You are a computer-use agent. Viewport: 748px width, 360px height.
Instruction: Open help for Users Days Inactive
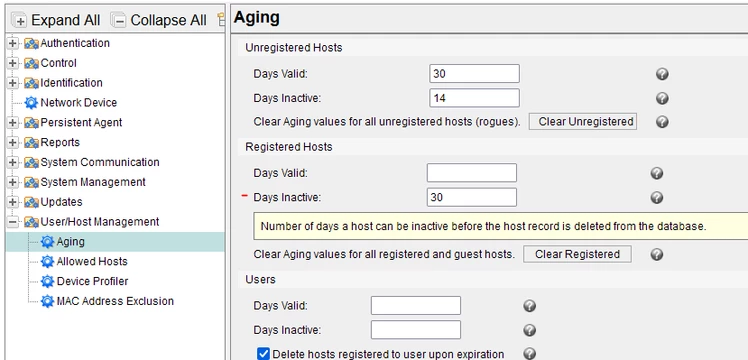(530, 330)
